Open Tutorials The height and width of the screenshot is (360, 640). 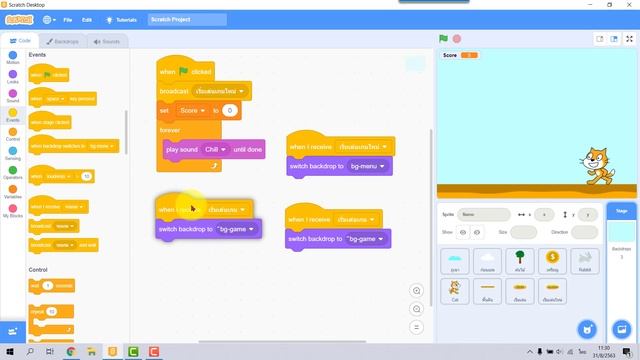tap(122, 20)
